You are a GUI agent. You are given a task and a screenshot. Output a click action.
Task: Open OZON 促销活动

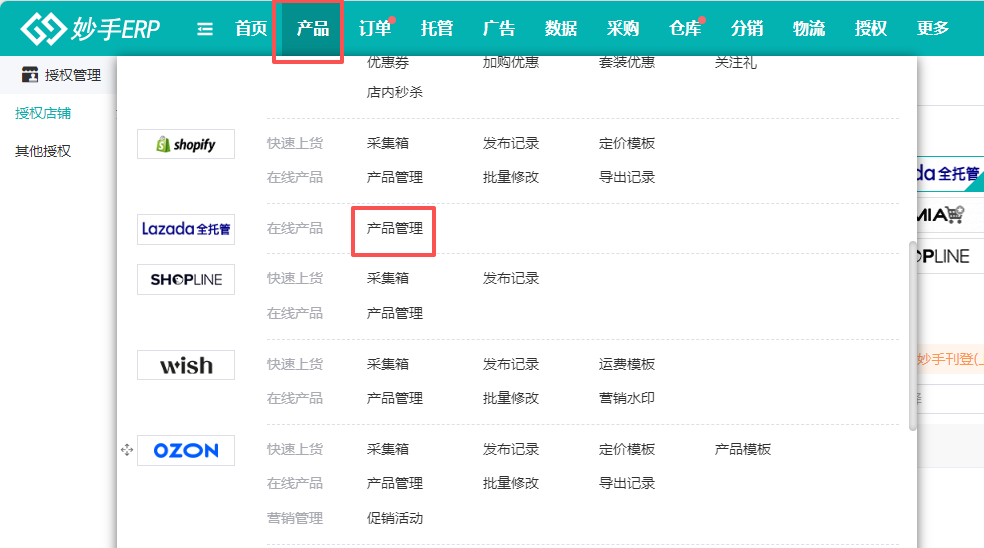point(395,518)
